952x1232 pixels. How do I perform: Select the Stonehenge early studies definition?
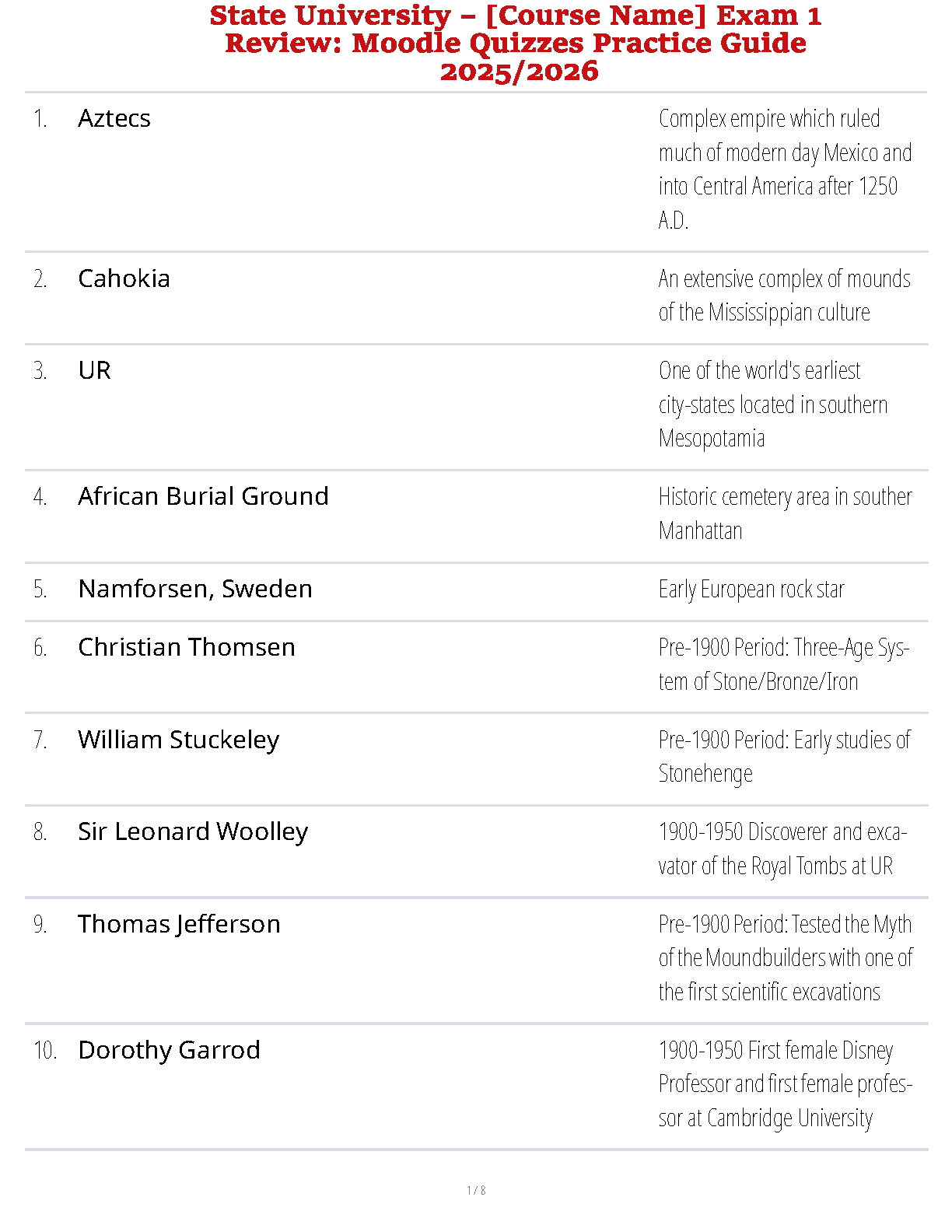[x=785, y=757]
